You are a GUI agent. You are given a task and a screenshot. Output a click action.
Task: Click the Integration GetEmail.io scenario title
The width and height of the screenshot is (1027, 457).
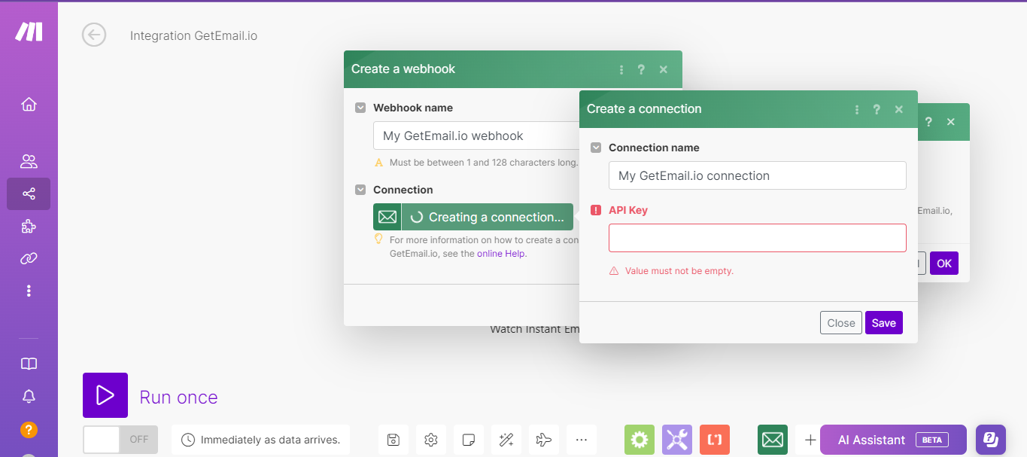(x=194, y=36)
